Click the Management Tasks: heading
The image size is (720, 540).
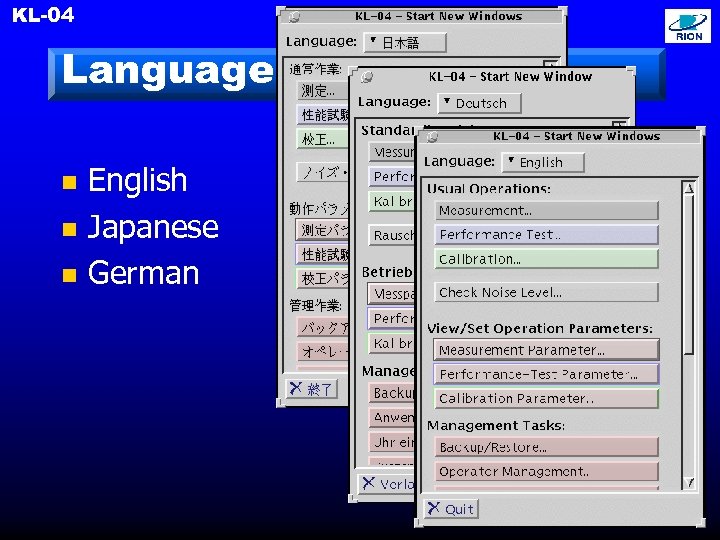pyautogui.click(x=495, y=426)
